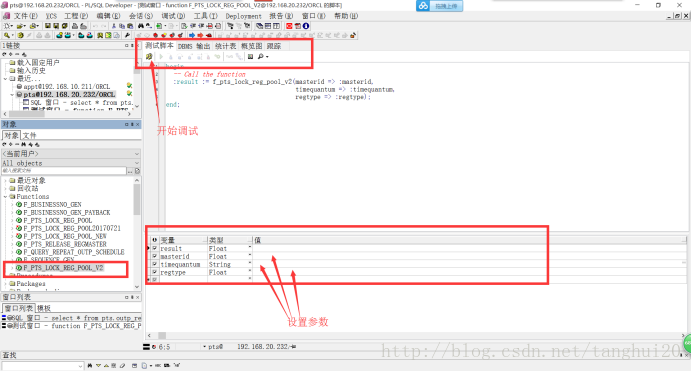Collapse the Functions folder

pos(5,196)
